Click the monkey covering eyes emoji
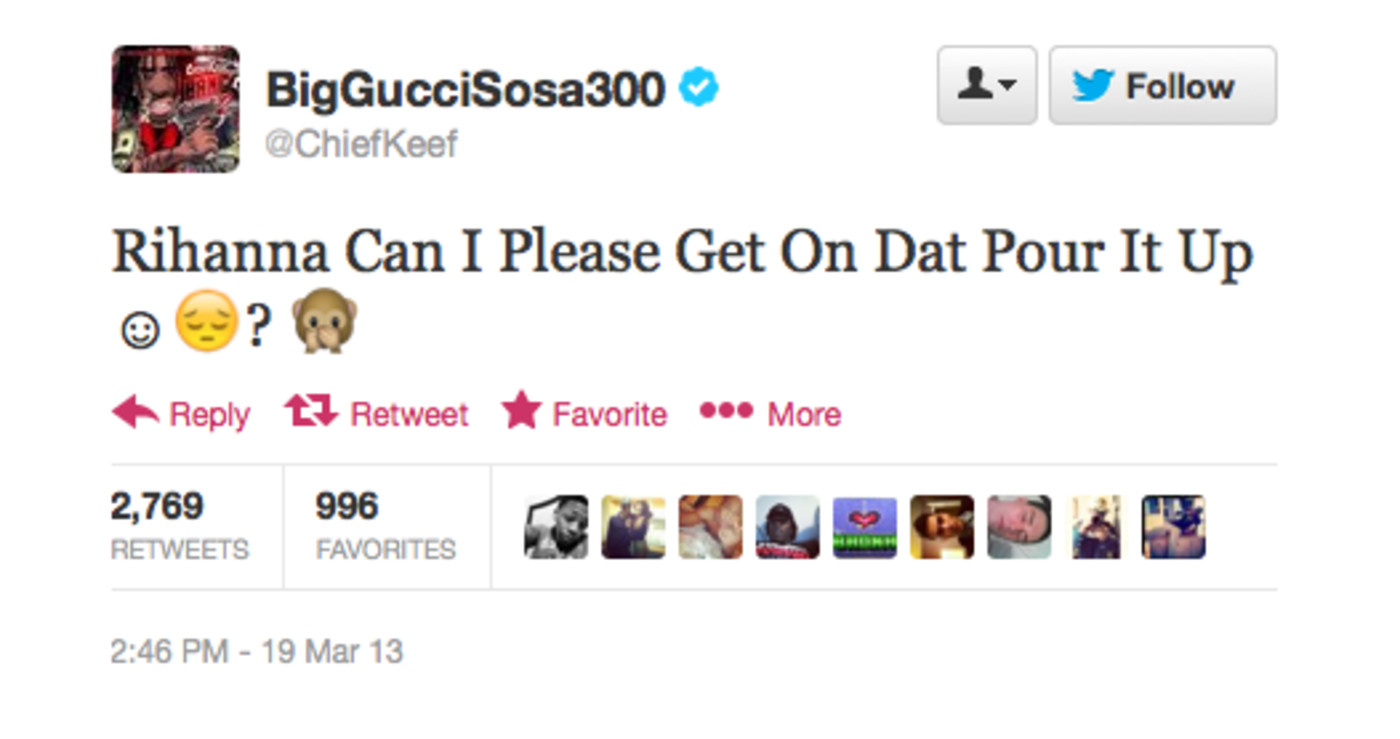Image resolution: width=1400 pixels, height=739 pixels. [323, 323]
